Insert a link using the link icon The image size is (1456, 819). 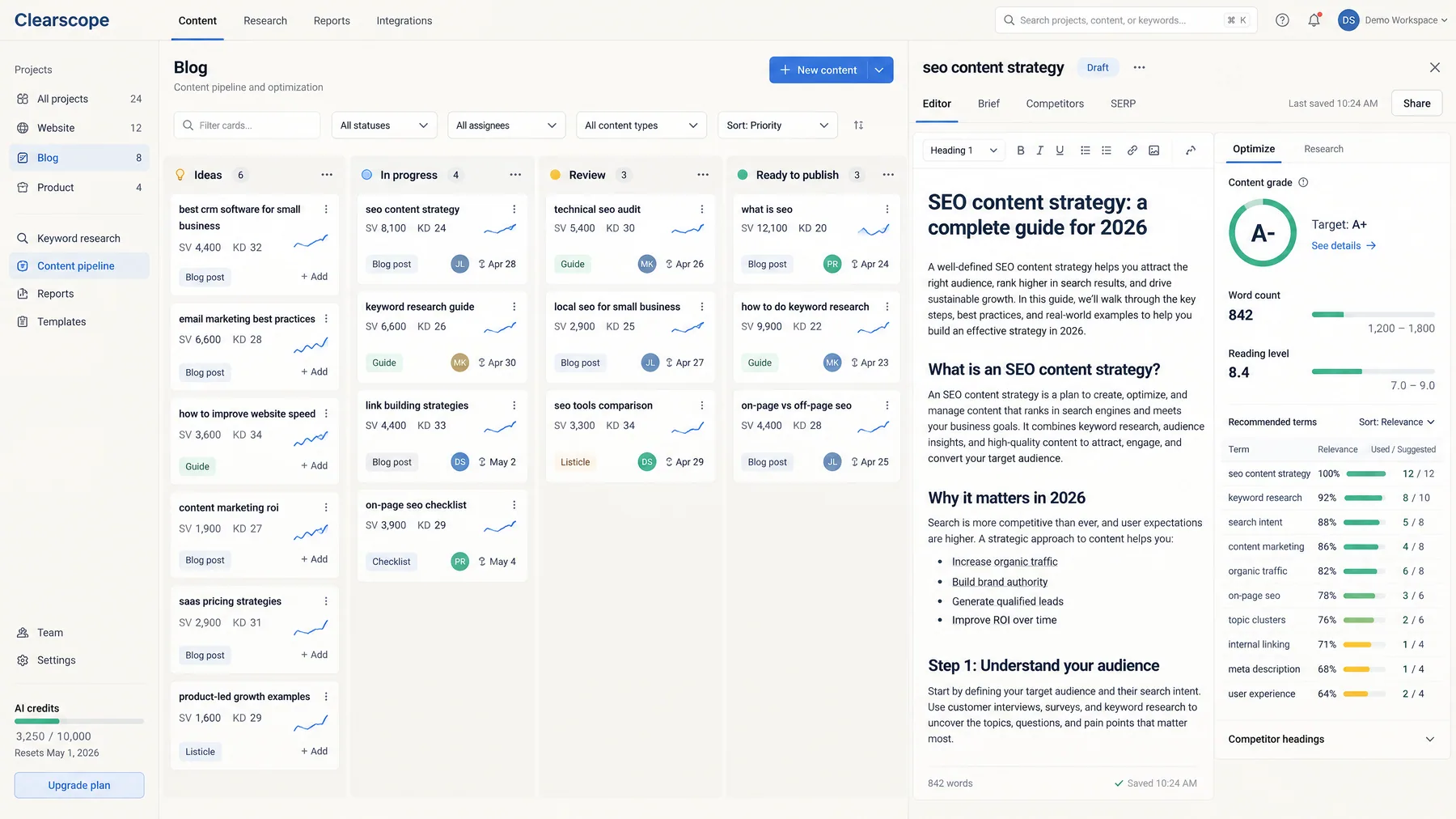(x=1132, y=150)
